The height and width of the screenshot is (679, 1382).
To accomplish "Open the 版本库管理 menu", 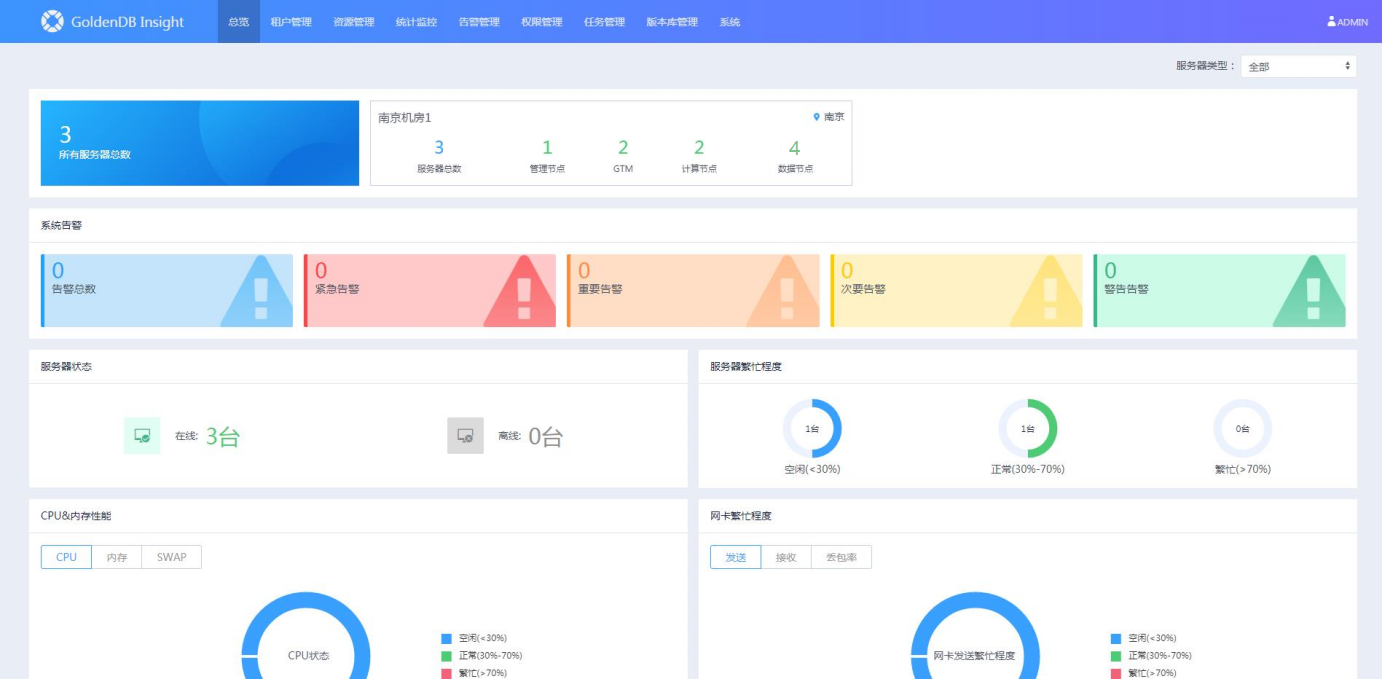I will 672,22.
